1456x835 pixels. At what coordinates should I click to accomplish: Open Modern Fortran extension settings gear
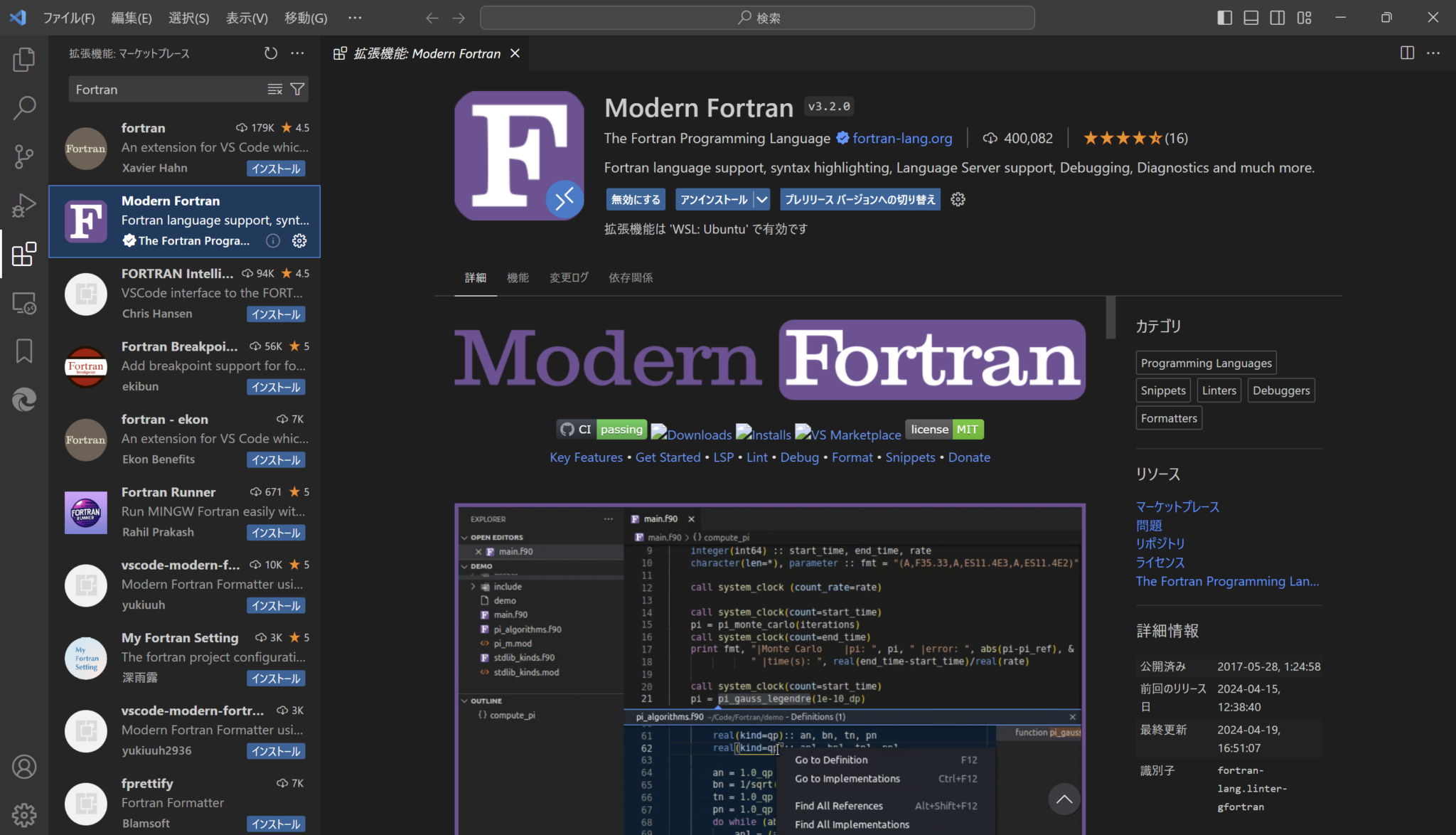click(958, 199)
